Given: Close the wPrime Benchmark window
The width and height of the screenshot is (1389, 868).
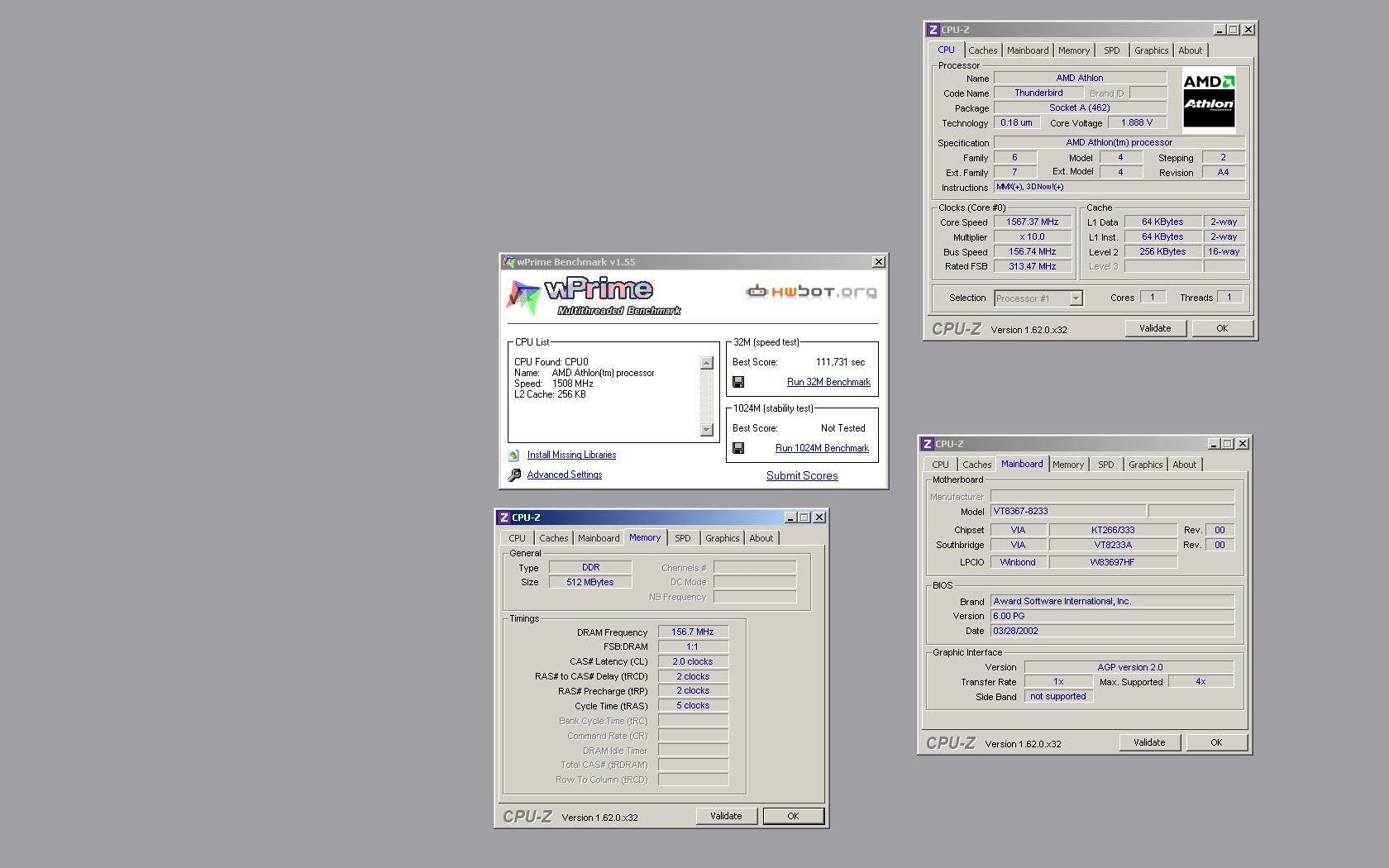Looking at the screenshot, I should pyautogui.click(x=878, y=262).
